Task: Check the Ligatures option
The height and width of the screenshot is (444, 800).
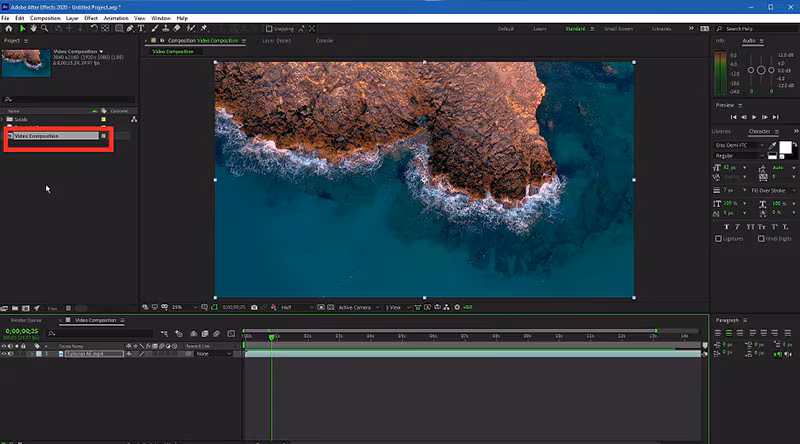Action: (x=719, y=239)
